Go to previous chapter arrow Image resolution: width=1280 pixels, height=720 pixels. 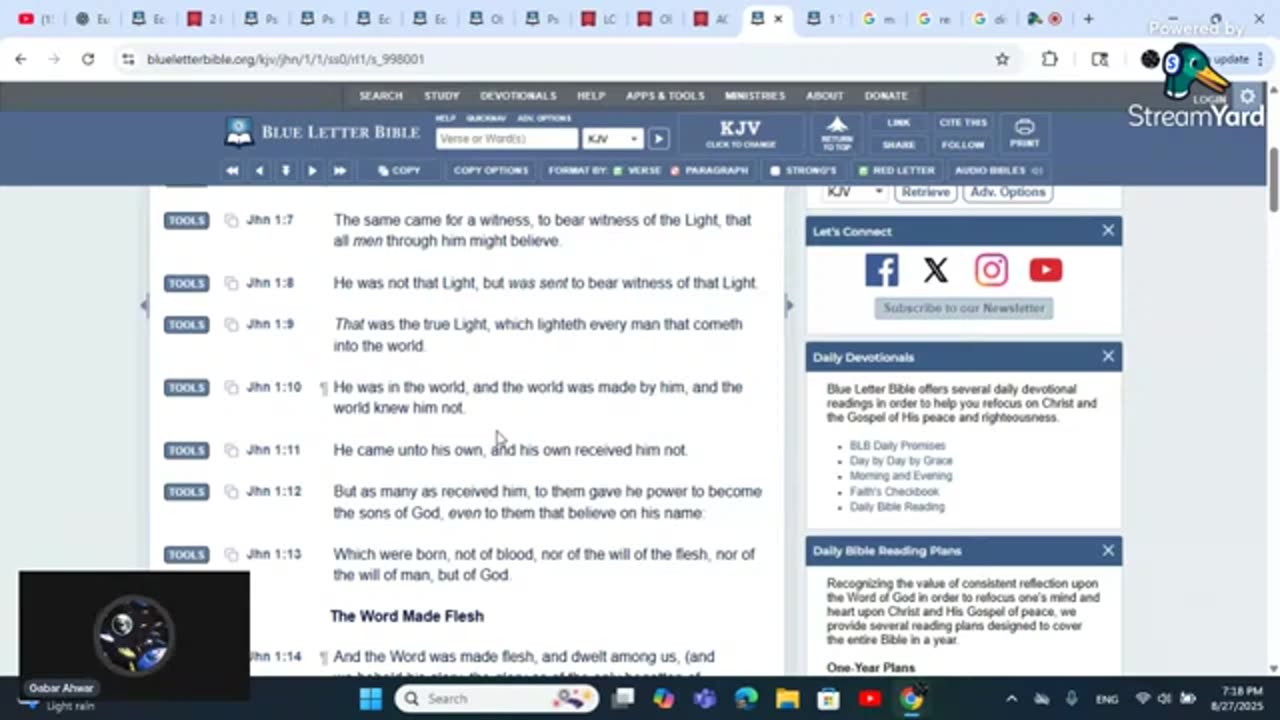pyautogui.click(x=259, y=171)
